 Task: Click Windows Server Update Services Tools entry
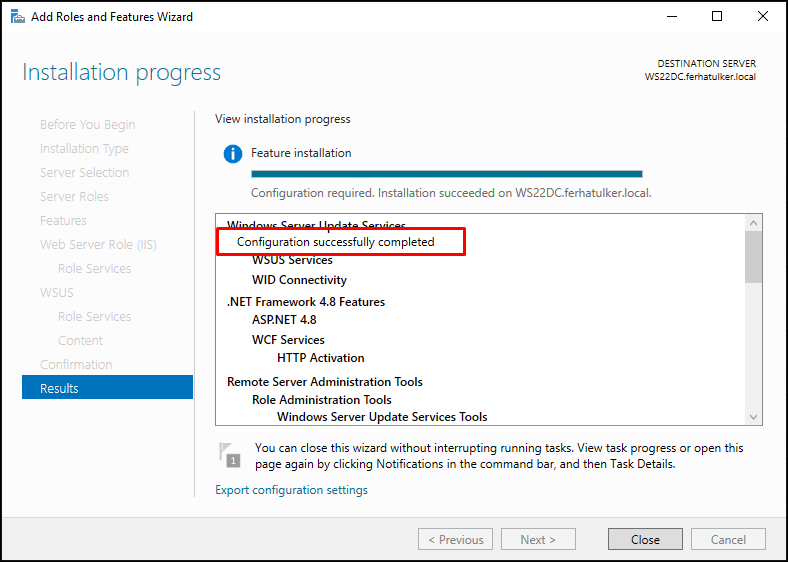(x=382, y=417)
